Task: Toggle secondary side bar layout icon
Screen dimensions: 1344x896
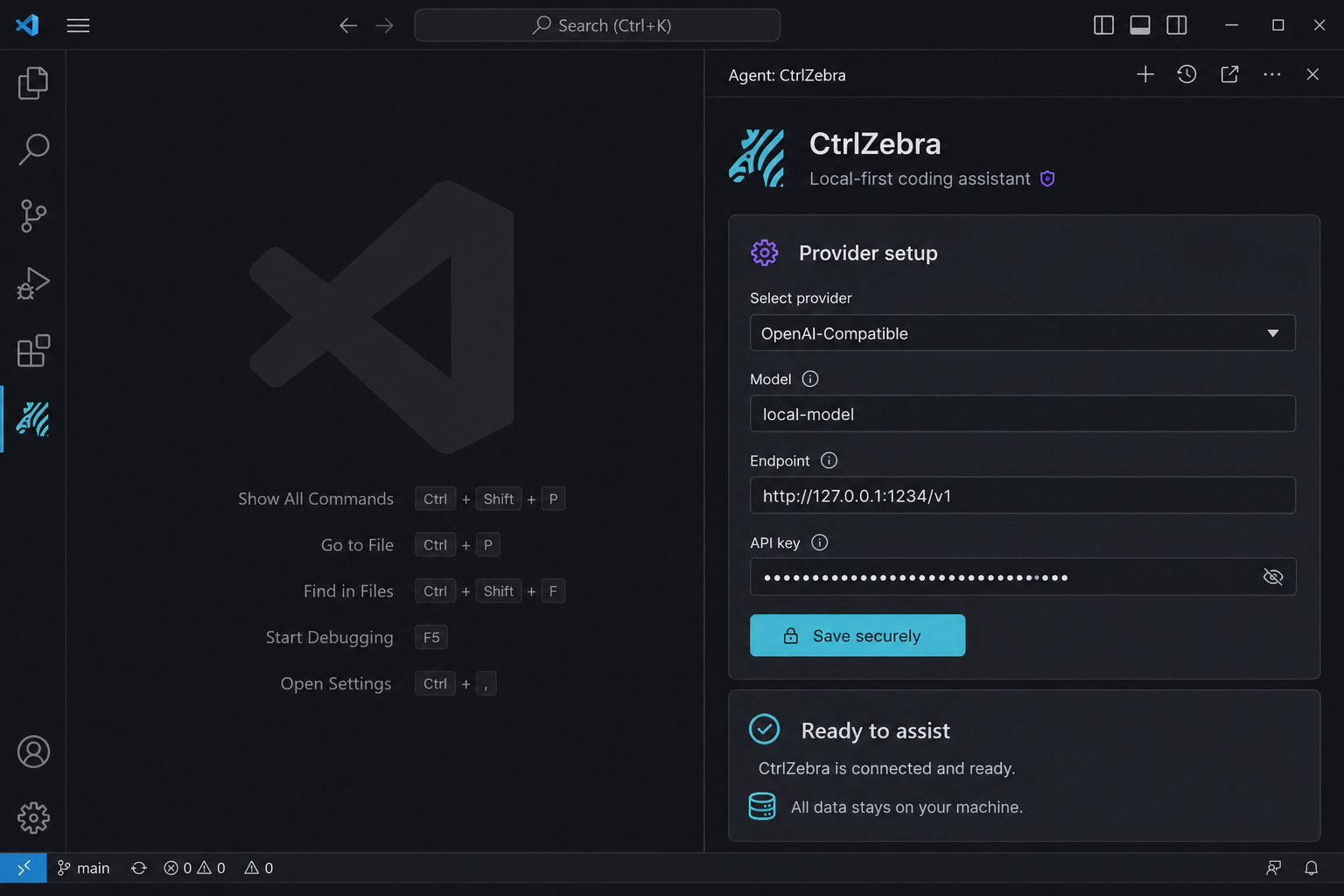Action: click(x=1177, y=25)
